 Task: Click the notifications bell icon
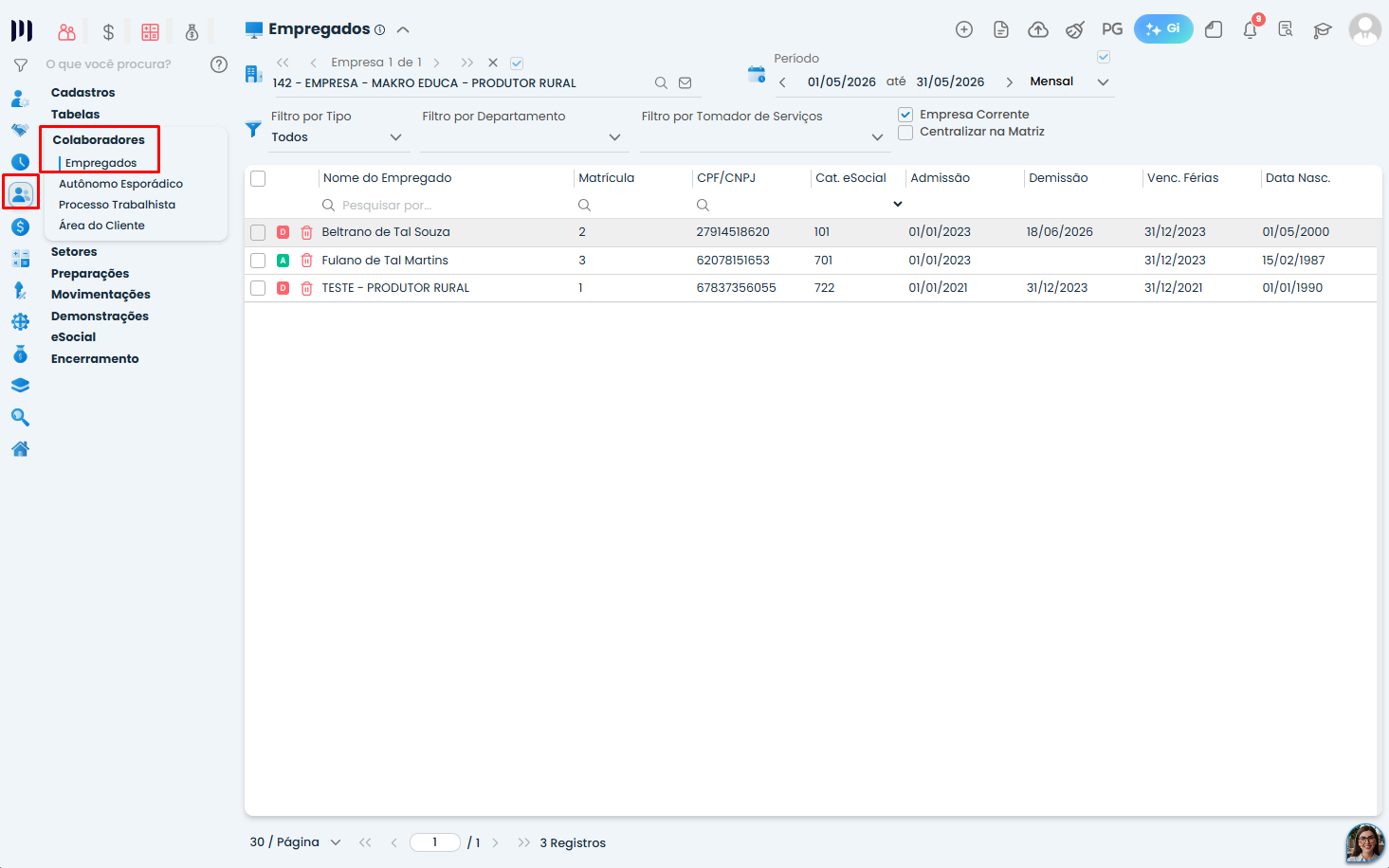tap(1250, 29)
